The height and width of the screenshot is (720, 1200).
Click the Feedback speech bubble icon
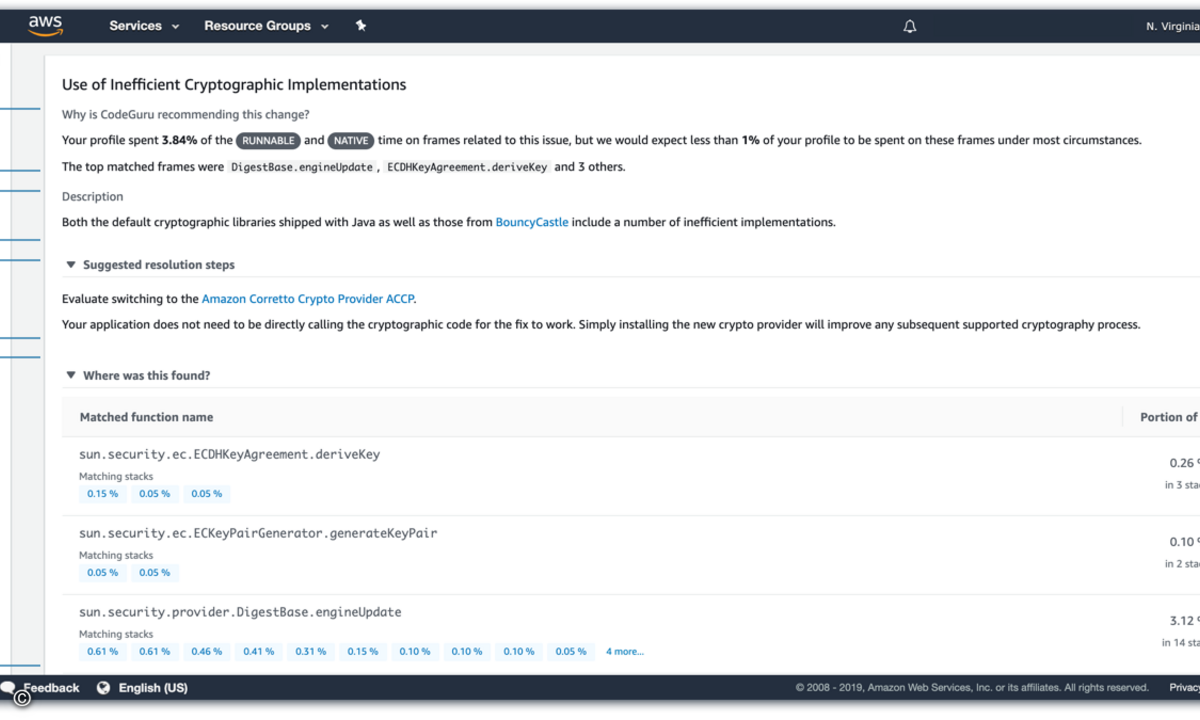click(x=8, y=688)
